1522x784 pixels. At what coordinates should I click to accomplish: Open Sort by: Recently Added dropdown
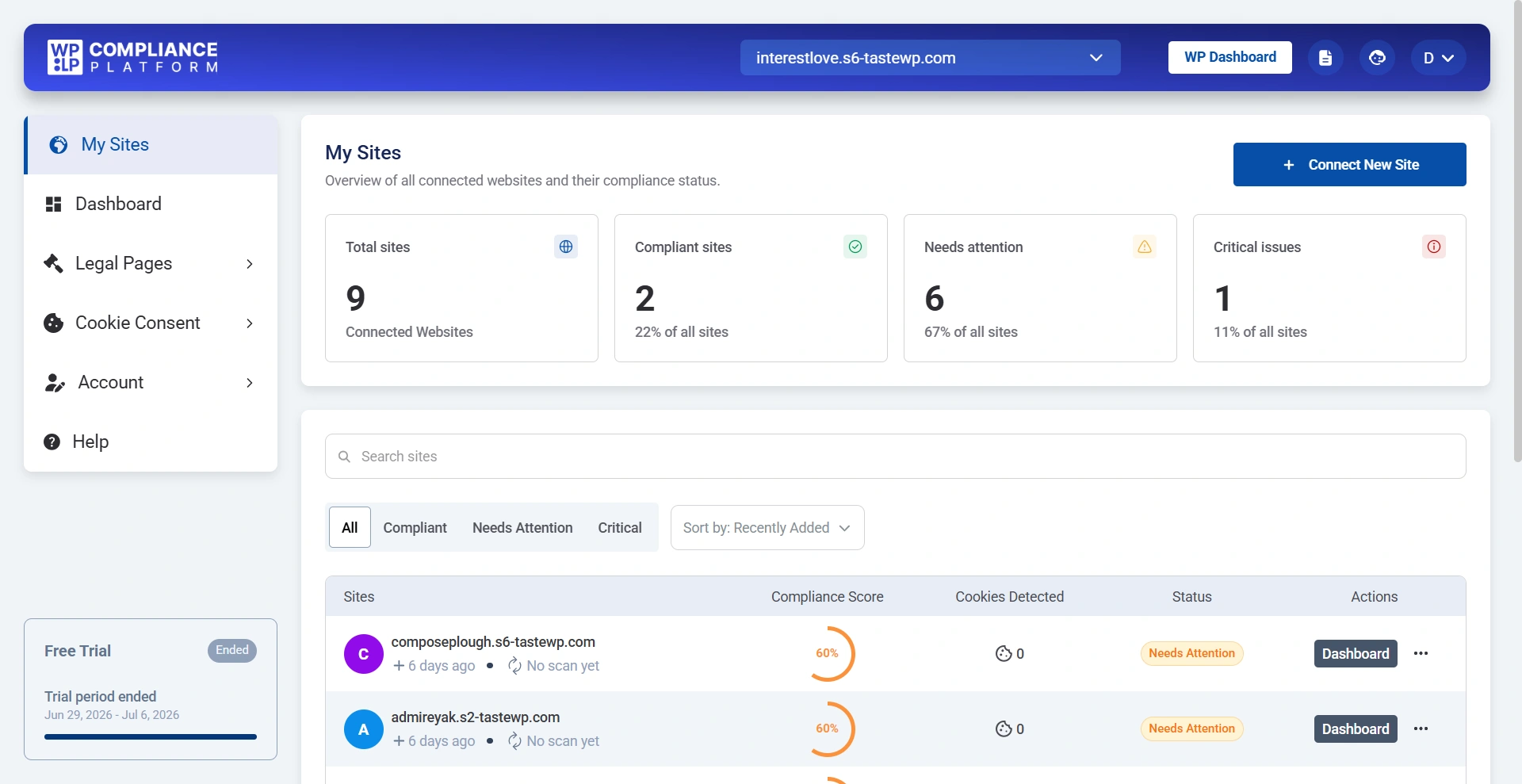767,528
